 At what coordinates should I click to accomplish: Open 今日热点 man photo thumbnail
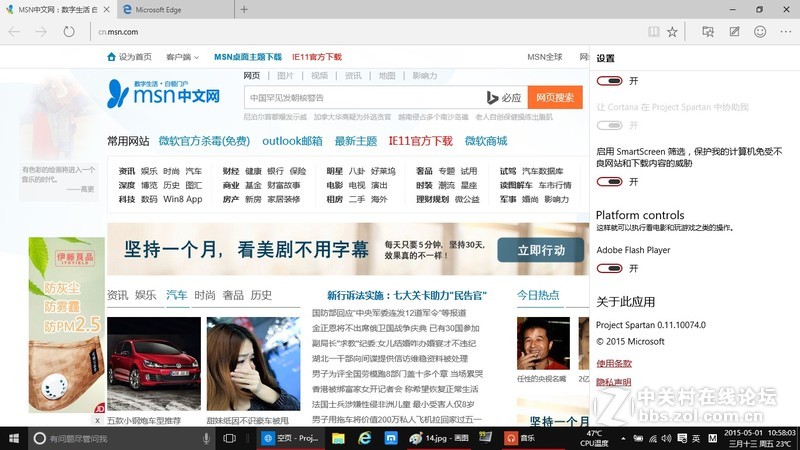coord(543,343)
